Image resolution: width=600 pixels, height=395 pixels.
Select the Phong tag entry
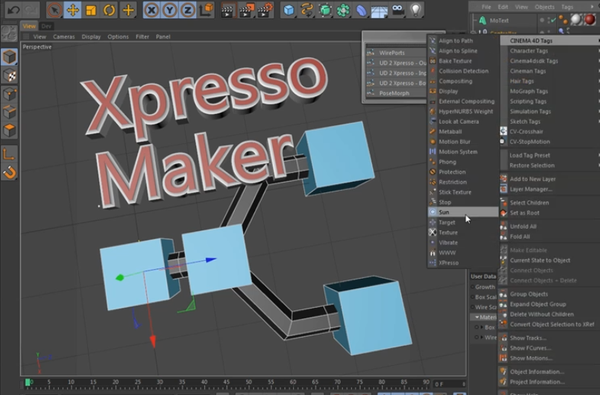tap(463, 162)
